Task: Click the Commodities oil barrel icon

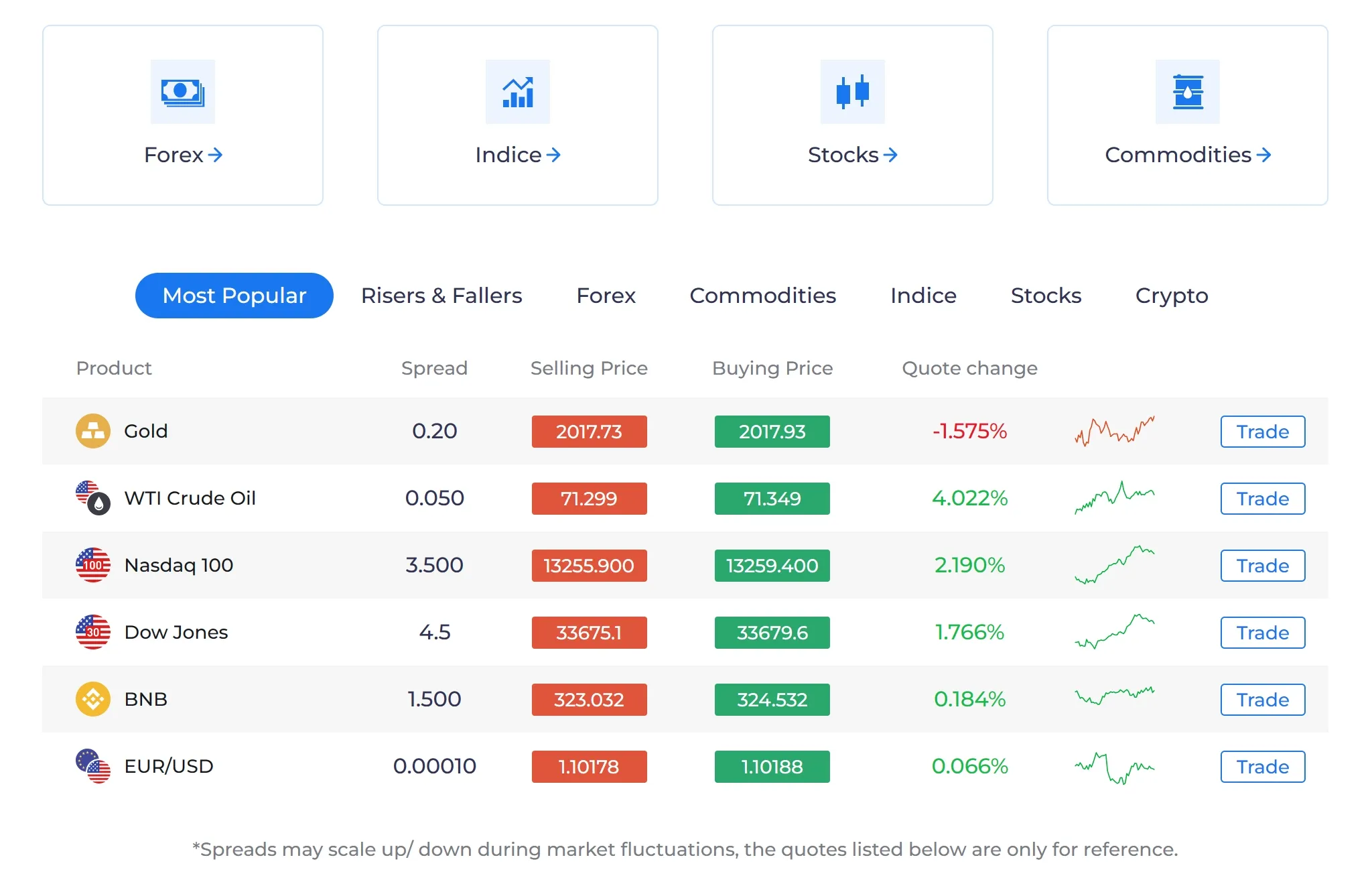Action: [x=1188, y=92]
